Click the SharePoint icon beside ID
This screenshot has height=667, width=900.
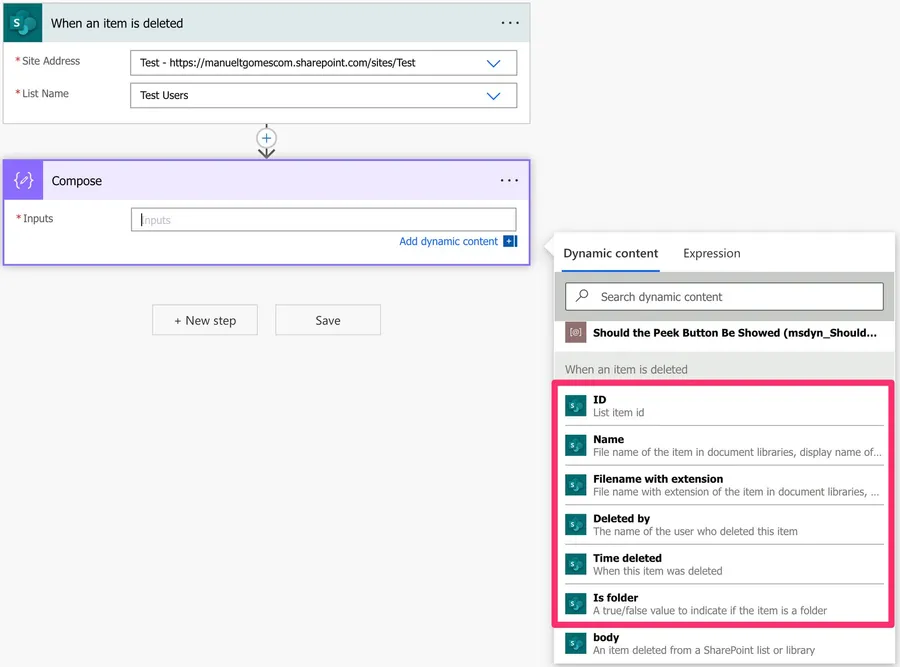pyautogui.click(x=575, y=405)
